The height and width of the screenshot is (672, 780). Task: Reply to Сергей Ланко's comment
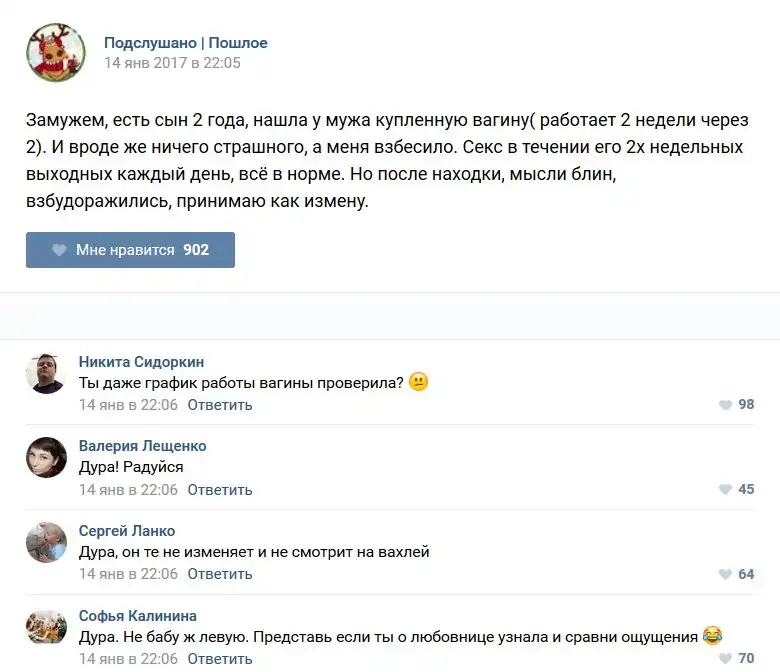[x=220, y=574]
